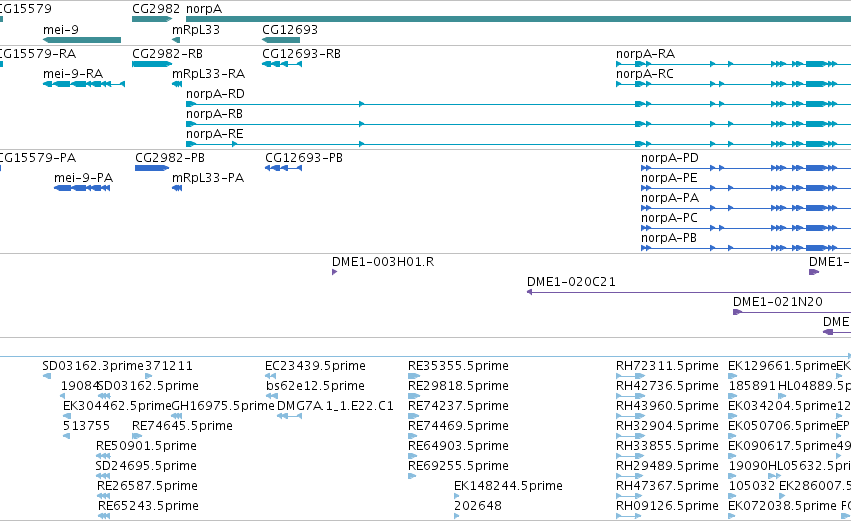851x521 pixels.
Task: Select the GH16975.5prime EST label
Action: (223, 406)
